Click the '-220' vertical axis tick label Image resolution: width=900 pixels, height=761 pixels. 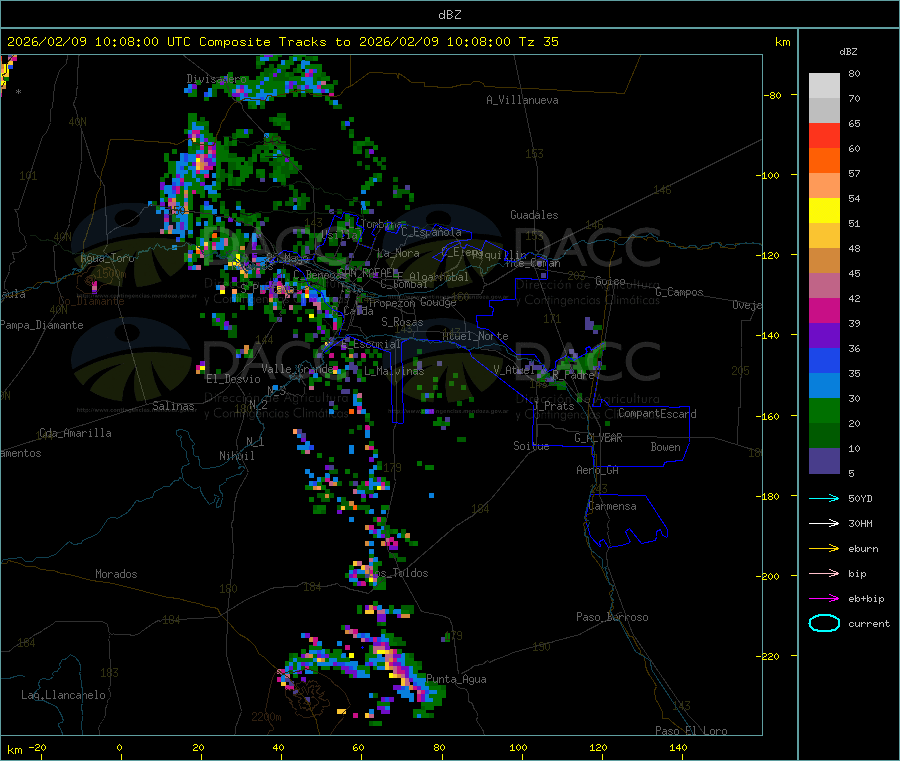[767, 657]
